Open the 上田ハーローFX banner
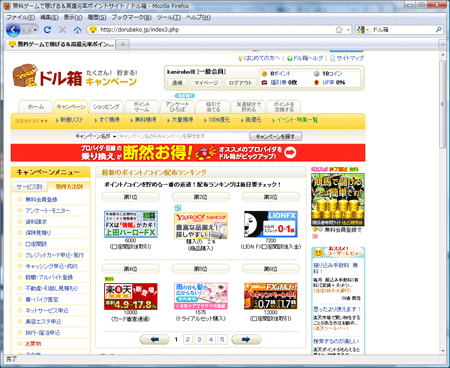450x368 pixels. (x=131, y=224)
